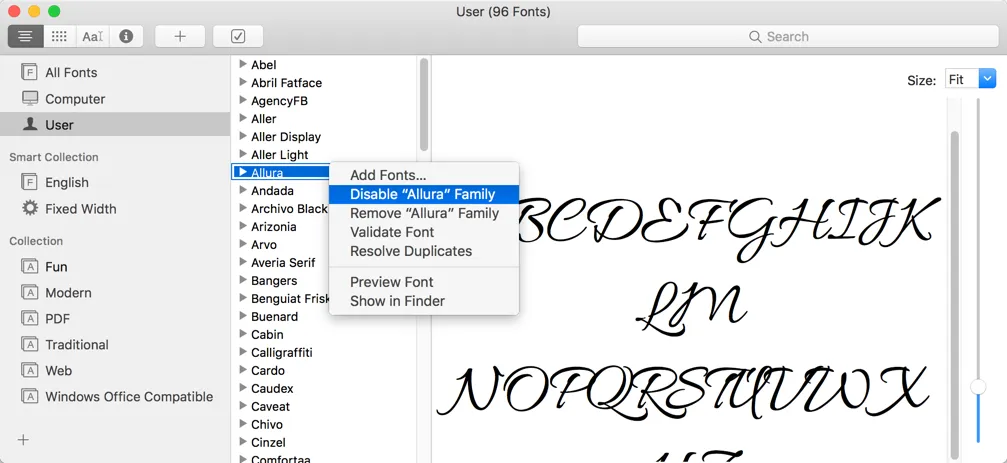Expand the Abel font family

click(x=243, y=64)
